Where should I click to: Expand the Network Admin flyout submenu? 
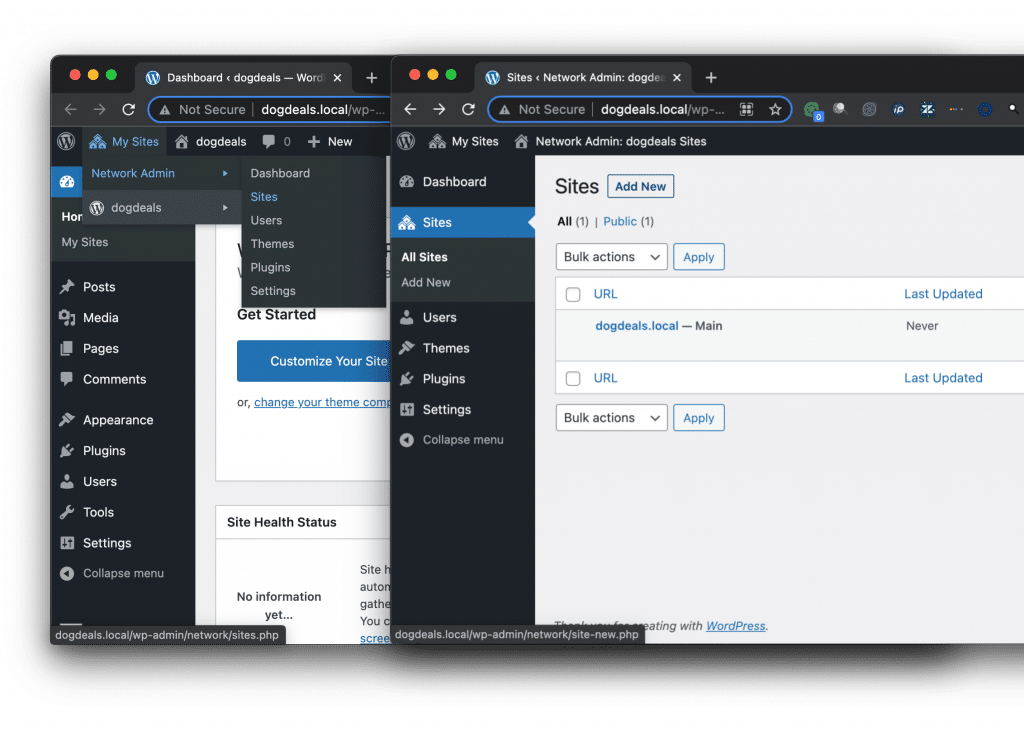pyautogui.click(x=161, y=174)
